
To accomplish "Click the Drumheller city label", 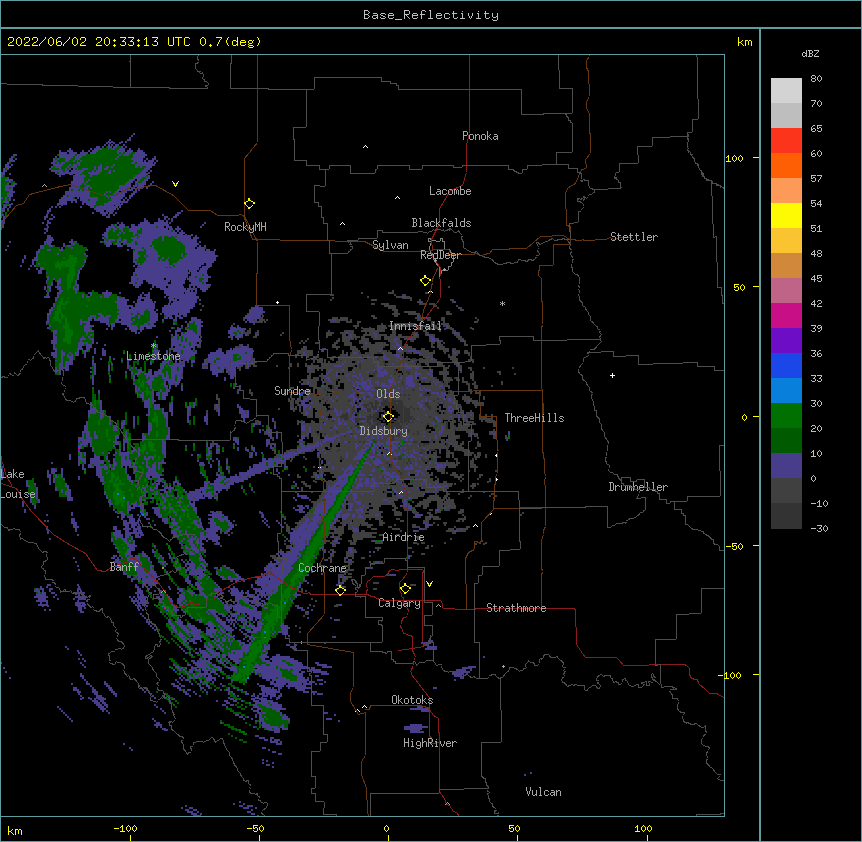I will [638, 487].
